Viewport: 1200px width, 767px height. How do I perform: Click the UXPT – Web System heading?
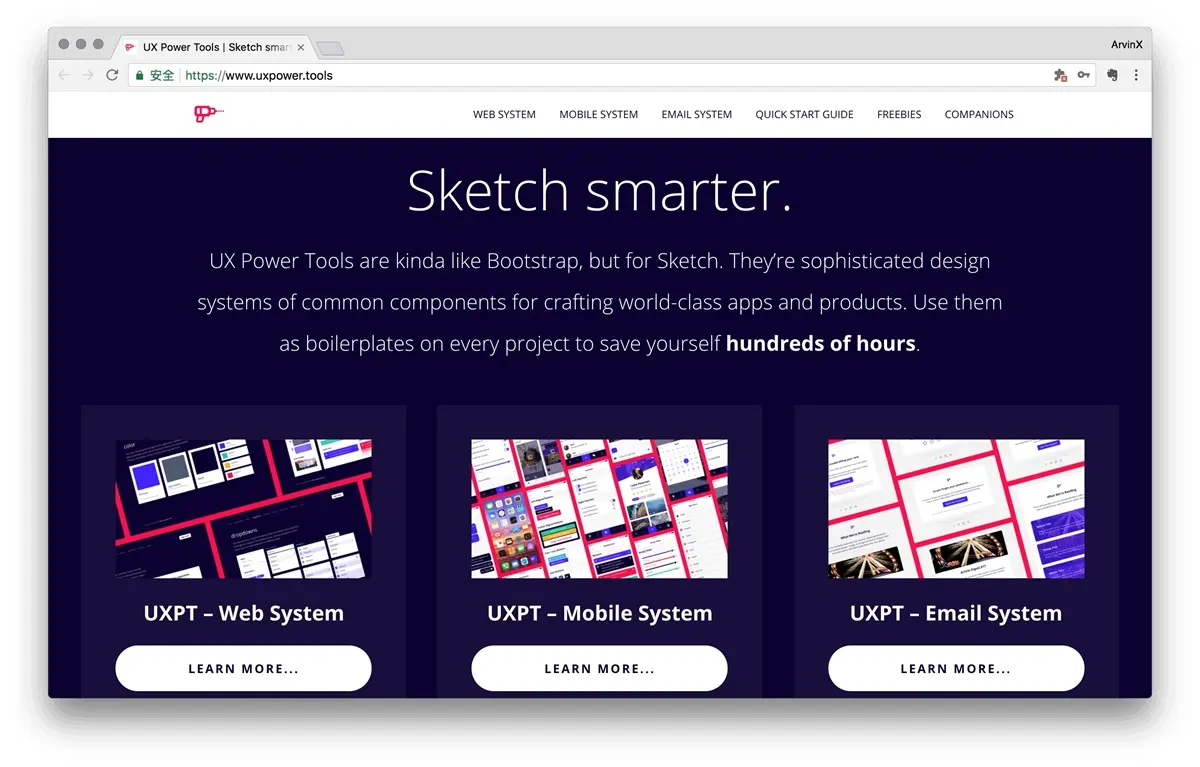(x=243, y=614)
